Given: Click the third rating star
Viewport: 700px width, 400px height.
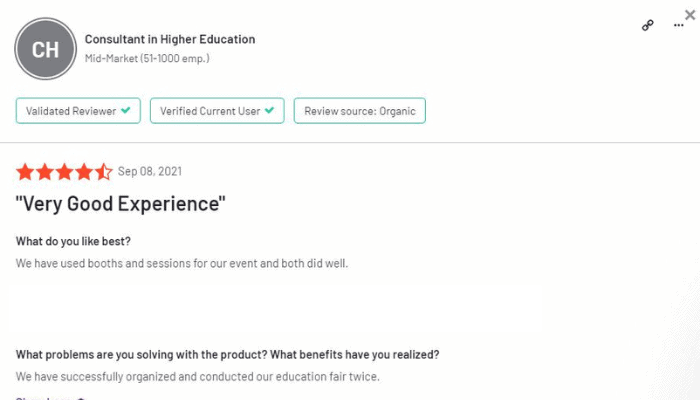Looking at the screenshot, I should click(64, 172).
